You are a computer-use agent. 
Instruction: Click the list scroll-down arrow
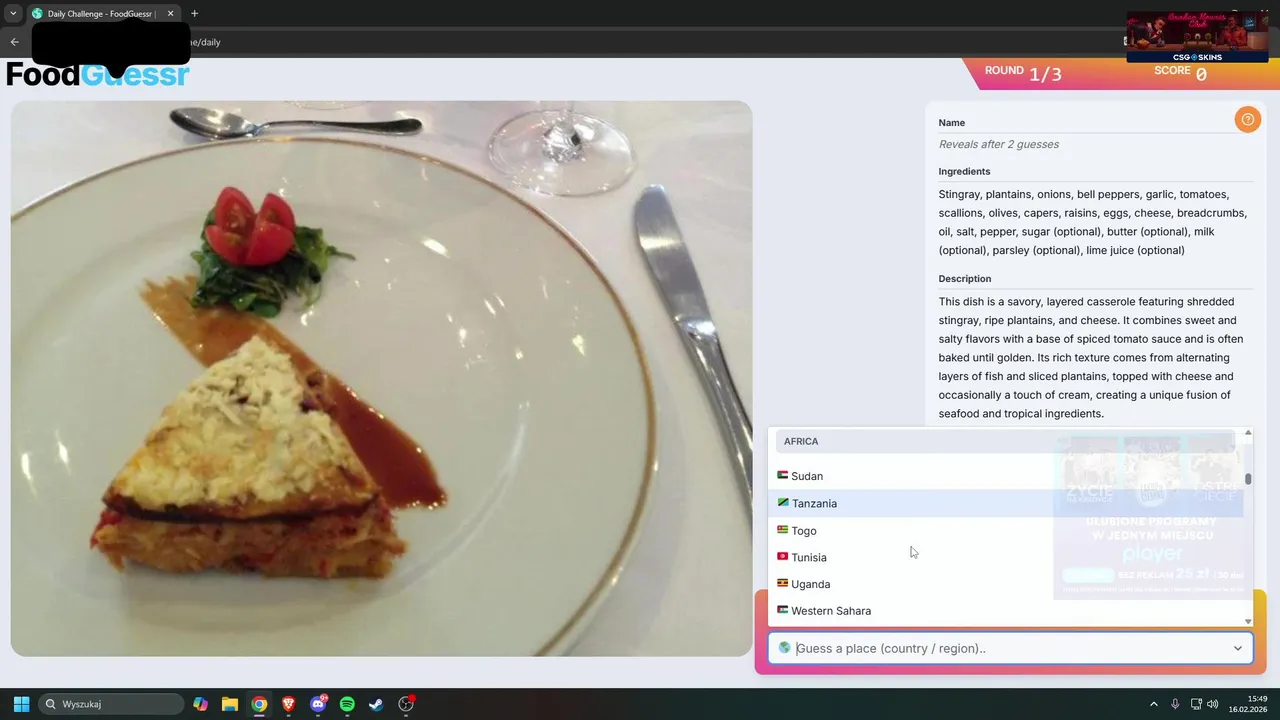point(1248,621)
